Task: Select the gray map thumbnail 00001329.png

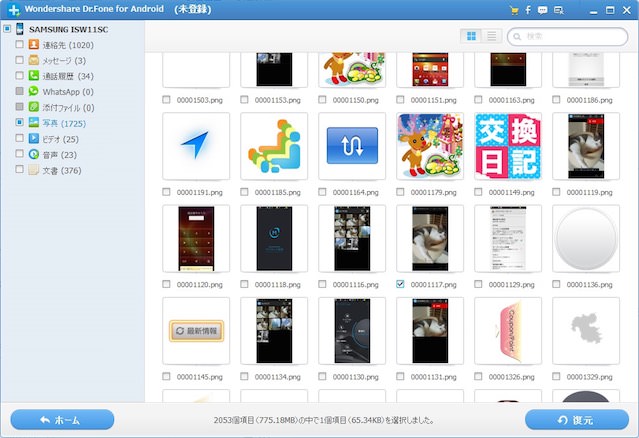Action: [586, 331]
